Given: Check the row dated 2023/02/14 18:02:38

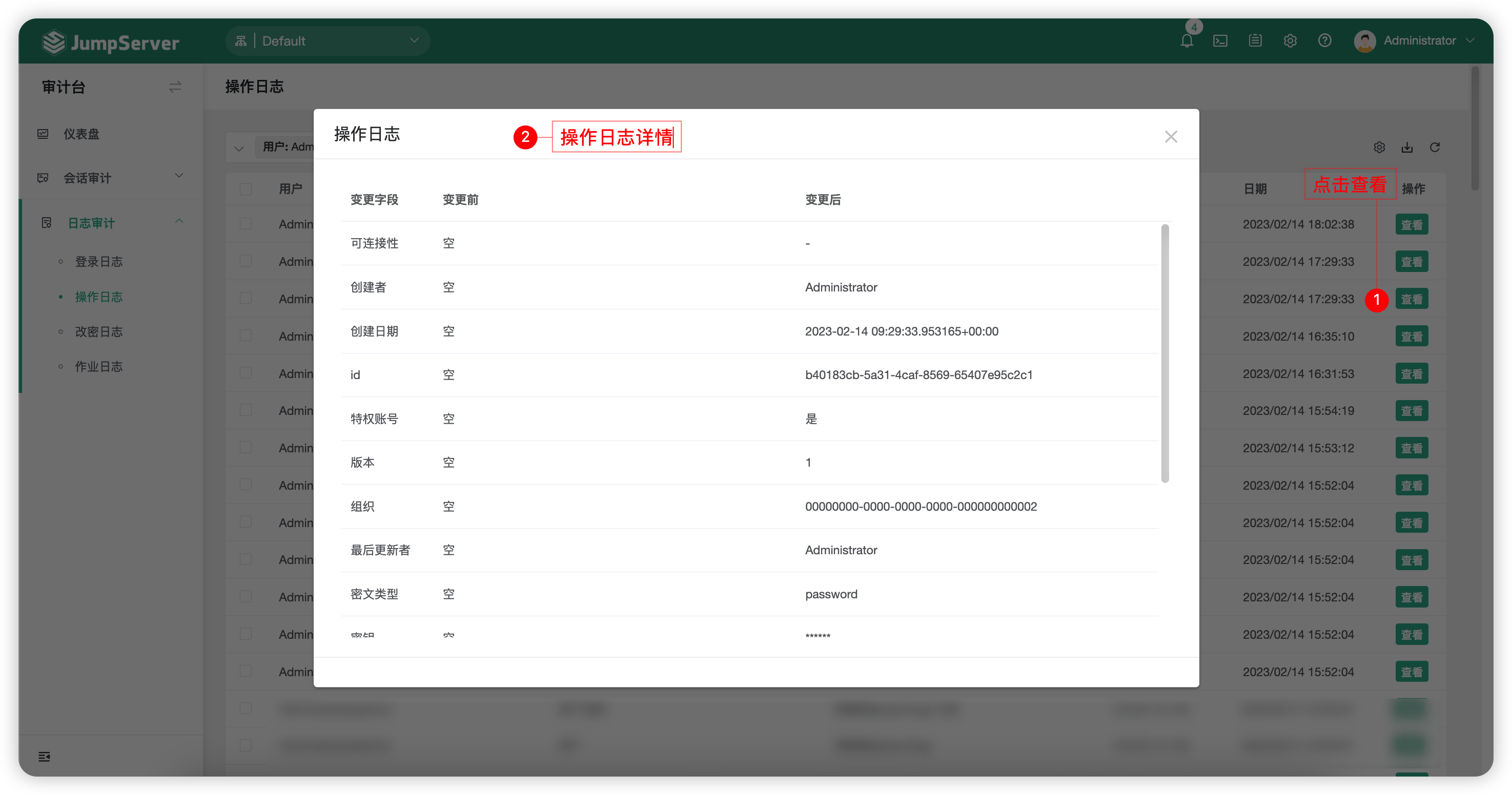Looking at the screenshot, I should 246,224.
